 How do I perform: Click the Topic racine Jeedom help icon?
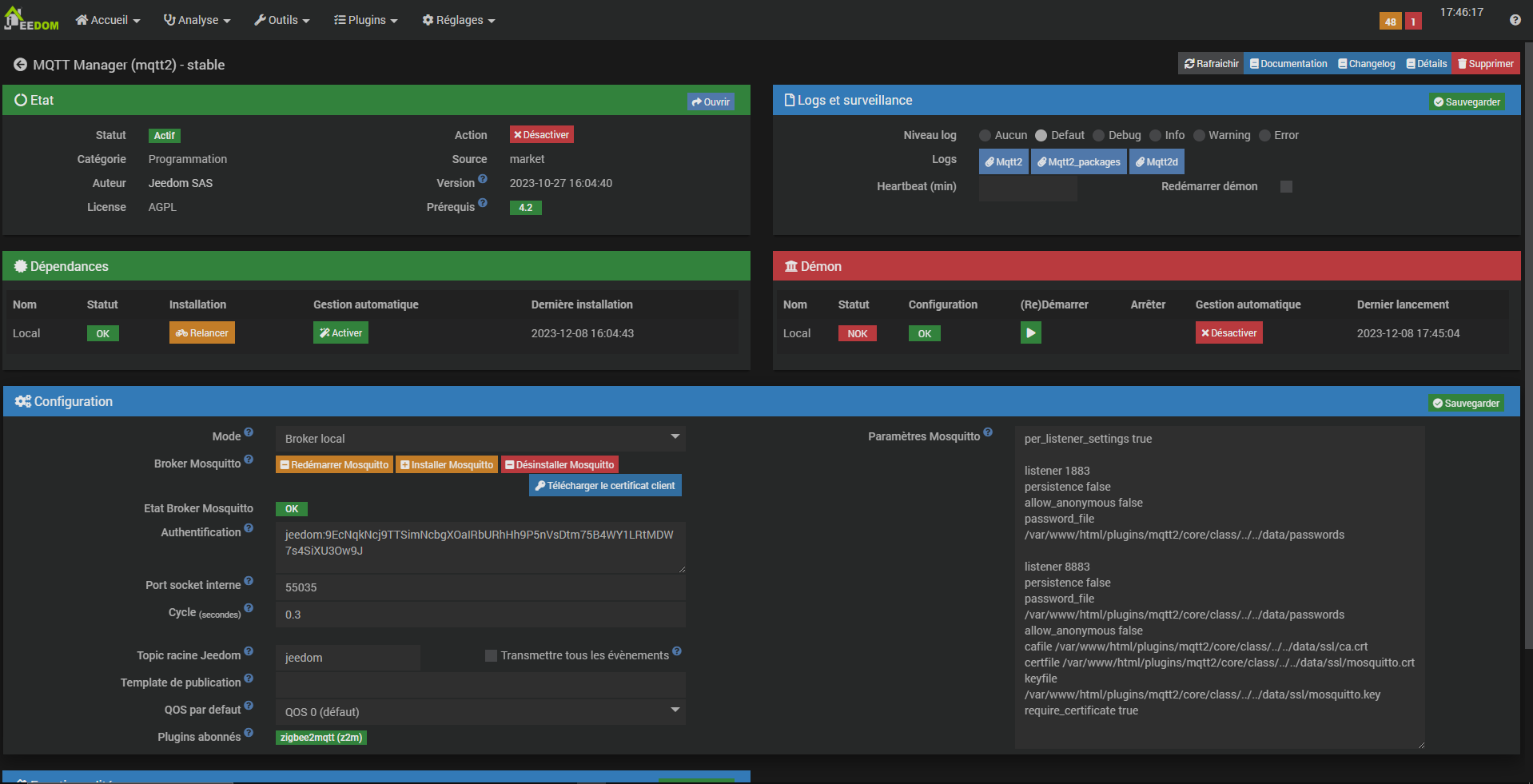(x=249, y=651)
